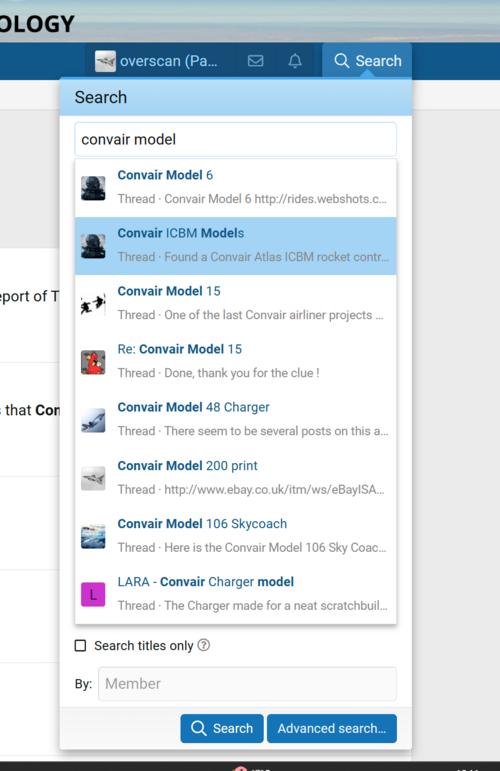
Task: Open Convair Model 15 thread result
Action: point(235,304)
